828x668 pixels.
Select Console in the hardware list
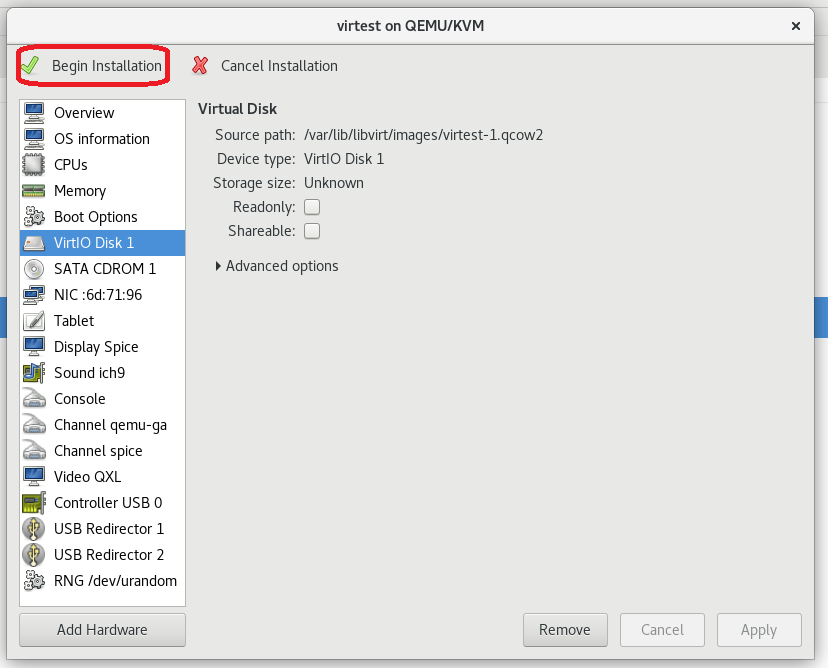(x=102, y=399)
